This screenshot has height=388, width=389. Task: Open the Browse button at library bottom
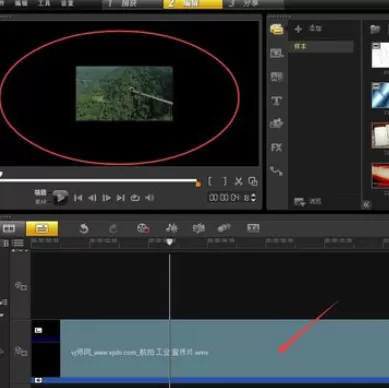[x=308, y=201]
